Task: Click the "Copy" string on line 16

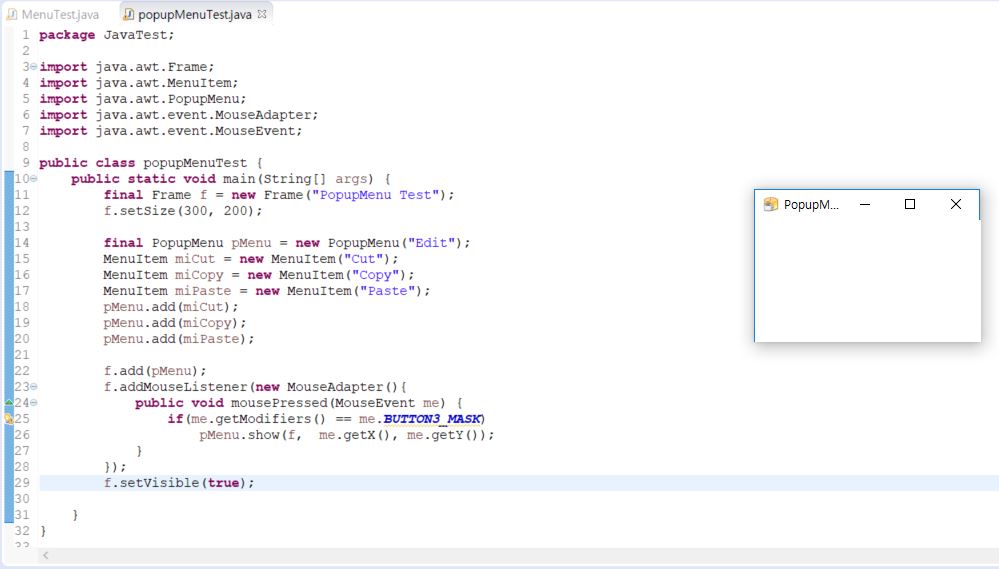Action: click(375, 275)
